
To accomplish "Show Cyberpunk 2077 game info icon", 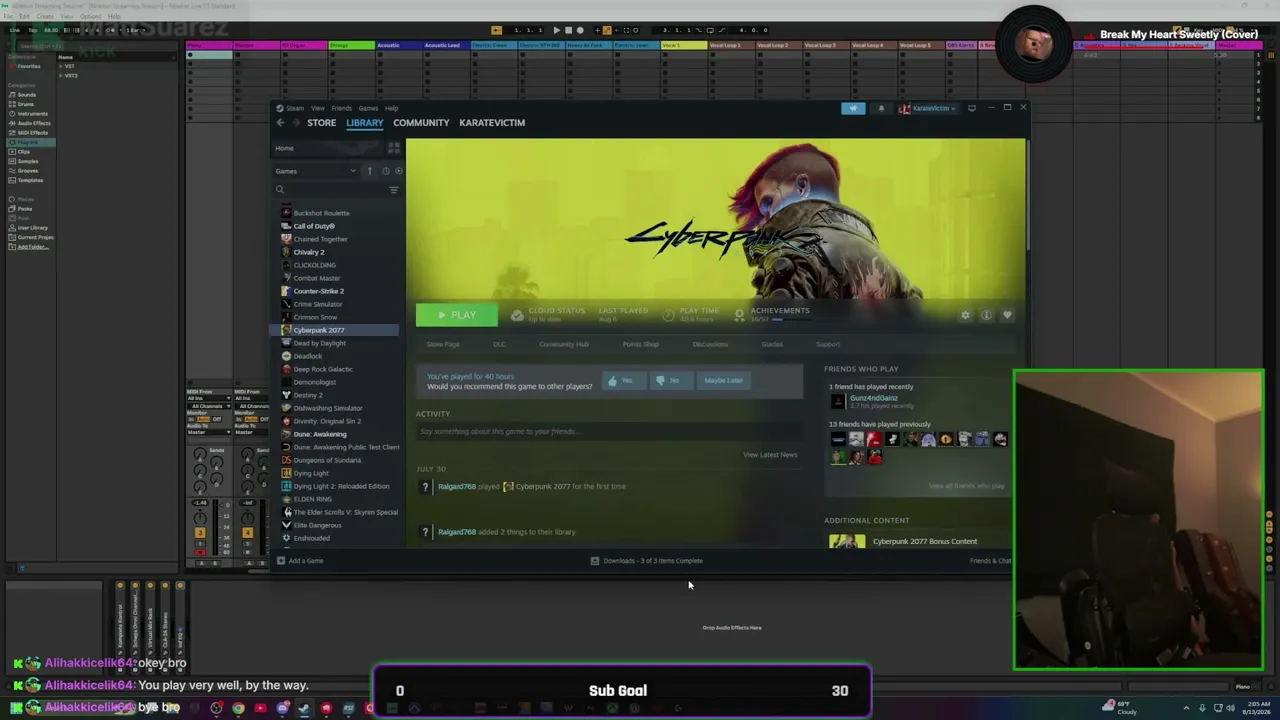I will (x=986, y=315).
